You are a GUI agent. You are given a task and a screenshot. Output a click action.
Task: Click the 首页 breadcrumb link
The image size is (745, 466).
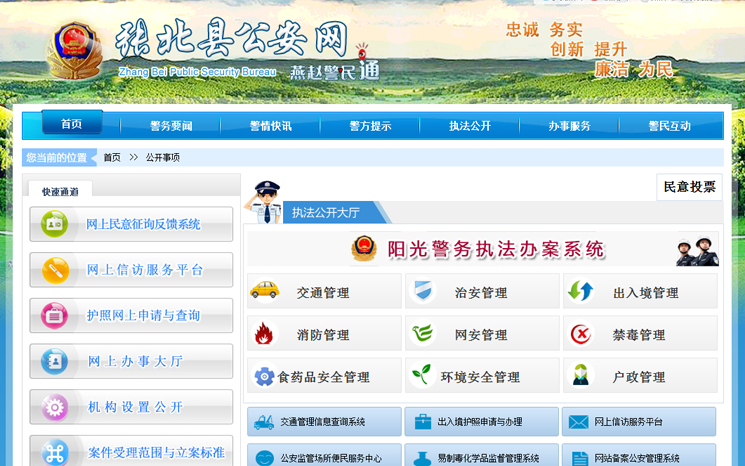(x=112, y=158)
